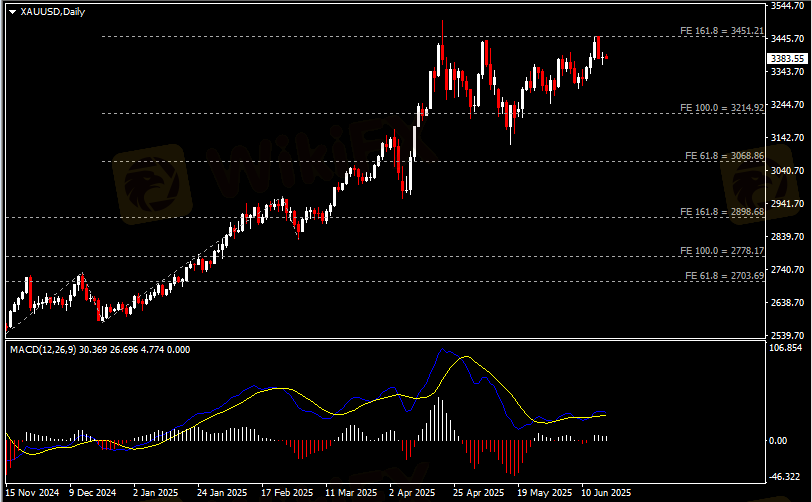This screenshot has width=812, height=502.
Task: Click the 10 Jun 2025 date label
Action: click(606, 493)
